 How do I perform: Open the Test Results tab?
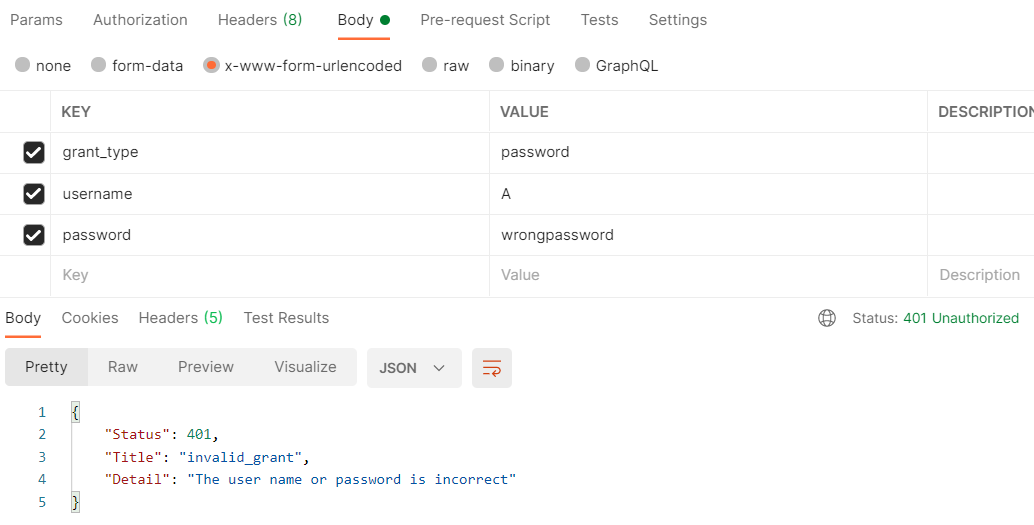click(286, 318)
